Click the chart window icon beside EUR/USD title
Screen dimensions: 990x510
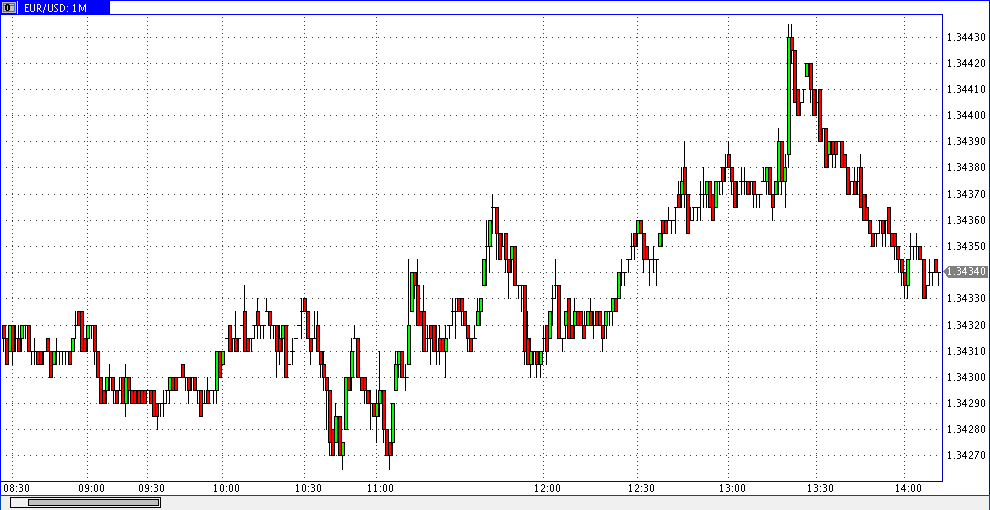(8, 8)
